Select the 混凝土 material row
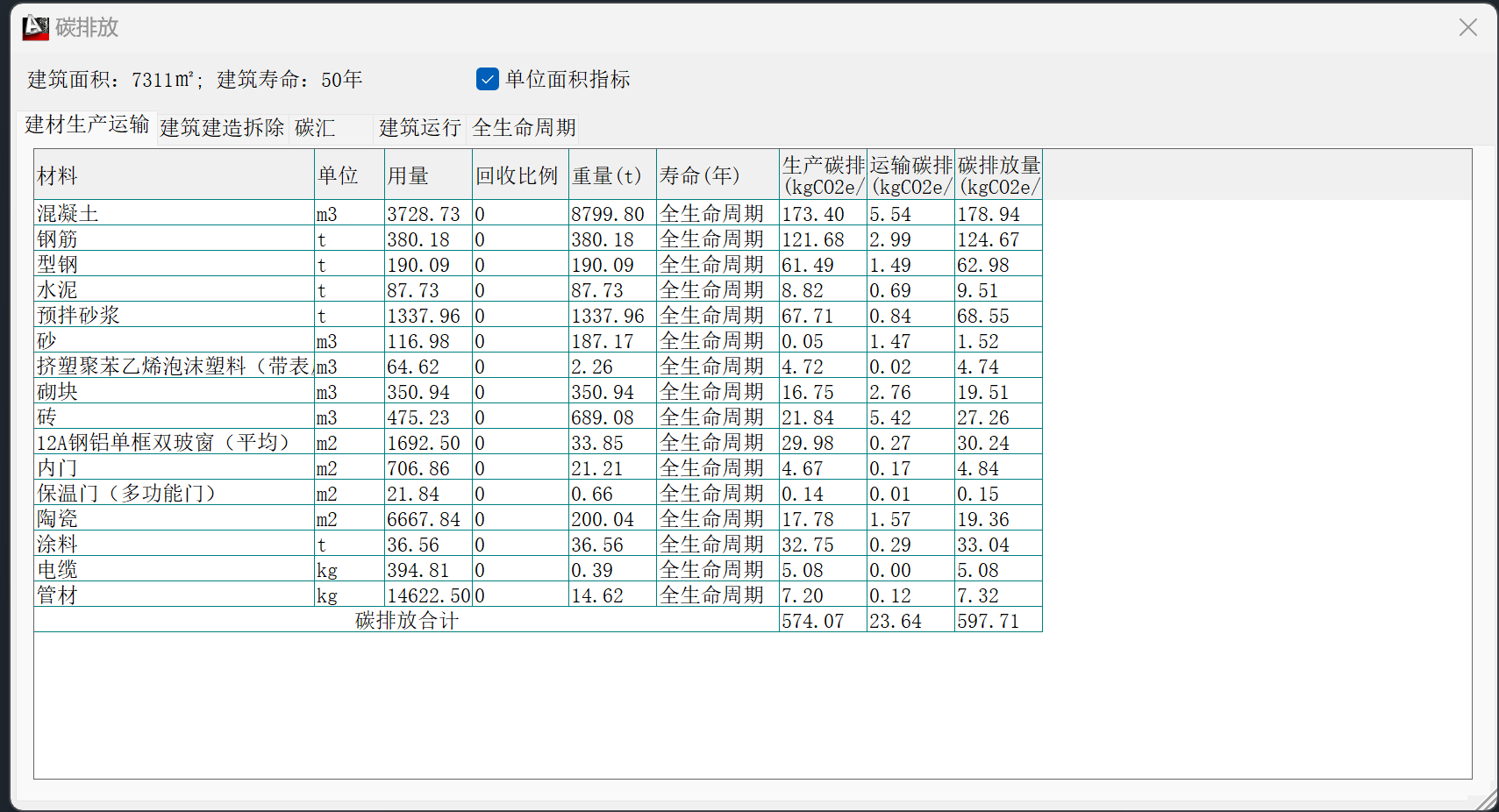Image resolution: width=1499 pixels, height=812 pixels. pyautogui.click(x=68, y=214)
